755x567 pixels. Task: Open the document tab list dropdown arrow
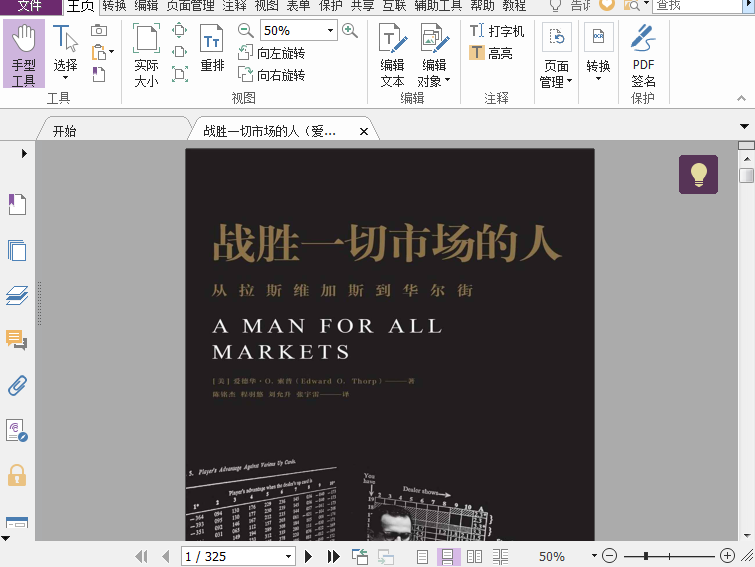coord(744,127)
